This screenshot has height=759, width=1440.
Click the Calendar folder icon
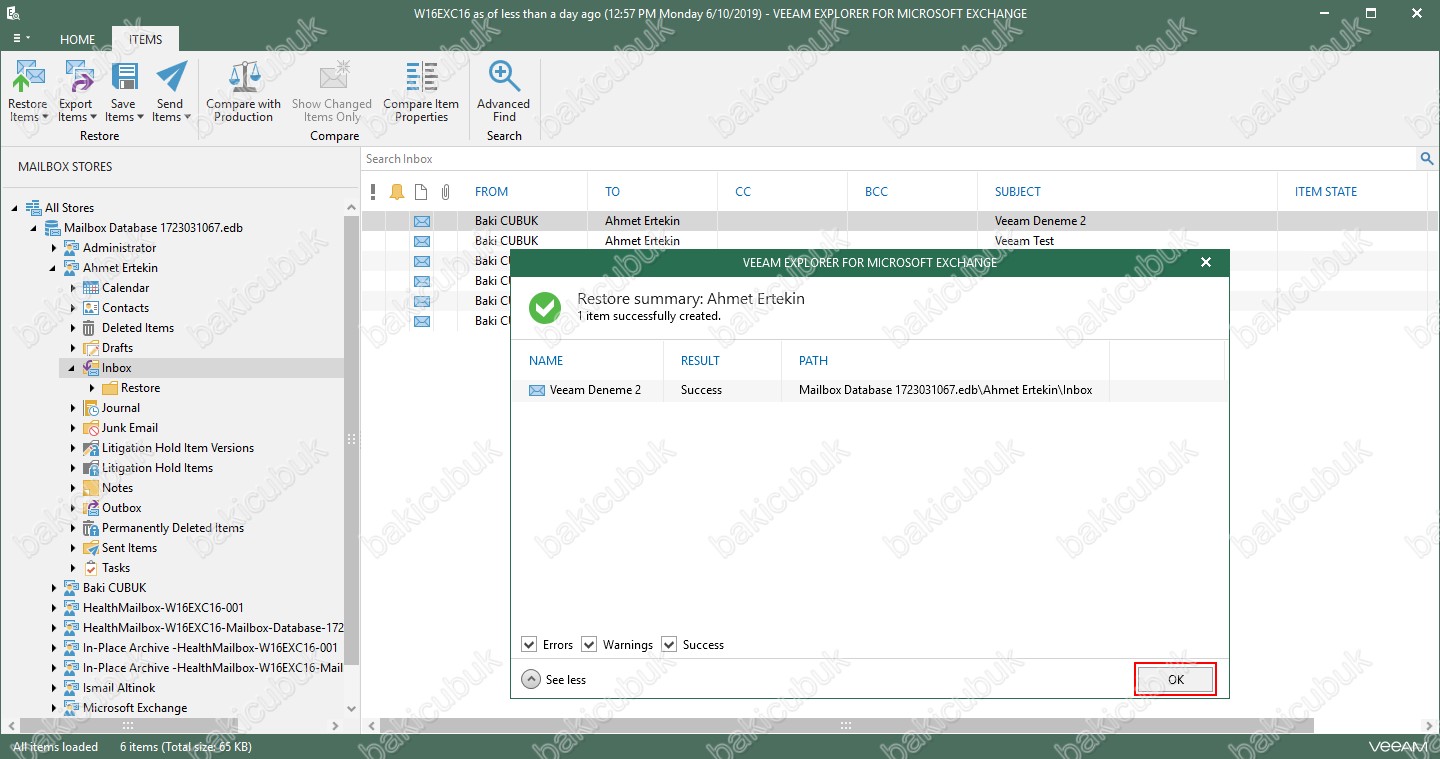[91, 288]
